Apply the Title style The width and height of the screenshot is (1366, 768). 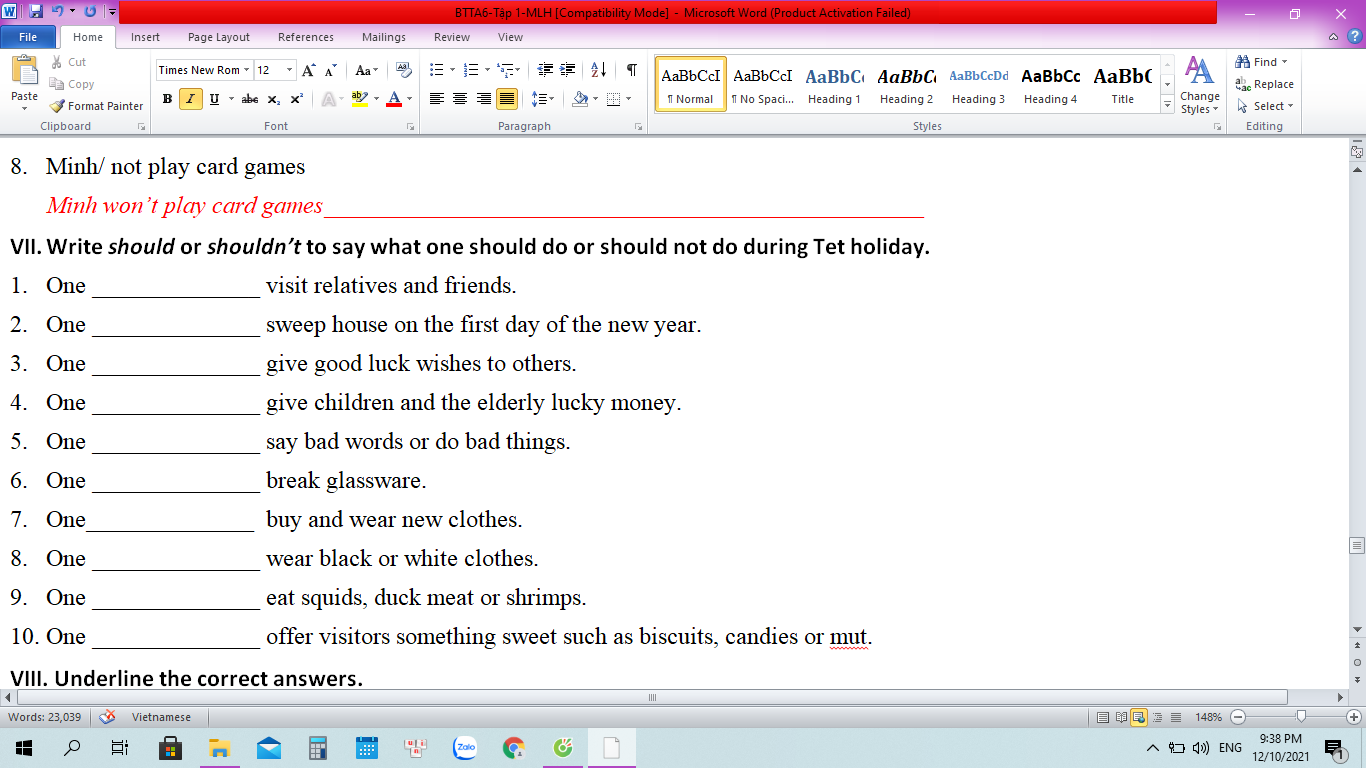1122,84
